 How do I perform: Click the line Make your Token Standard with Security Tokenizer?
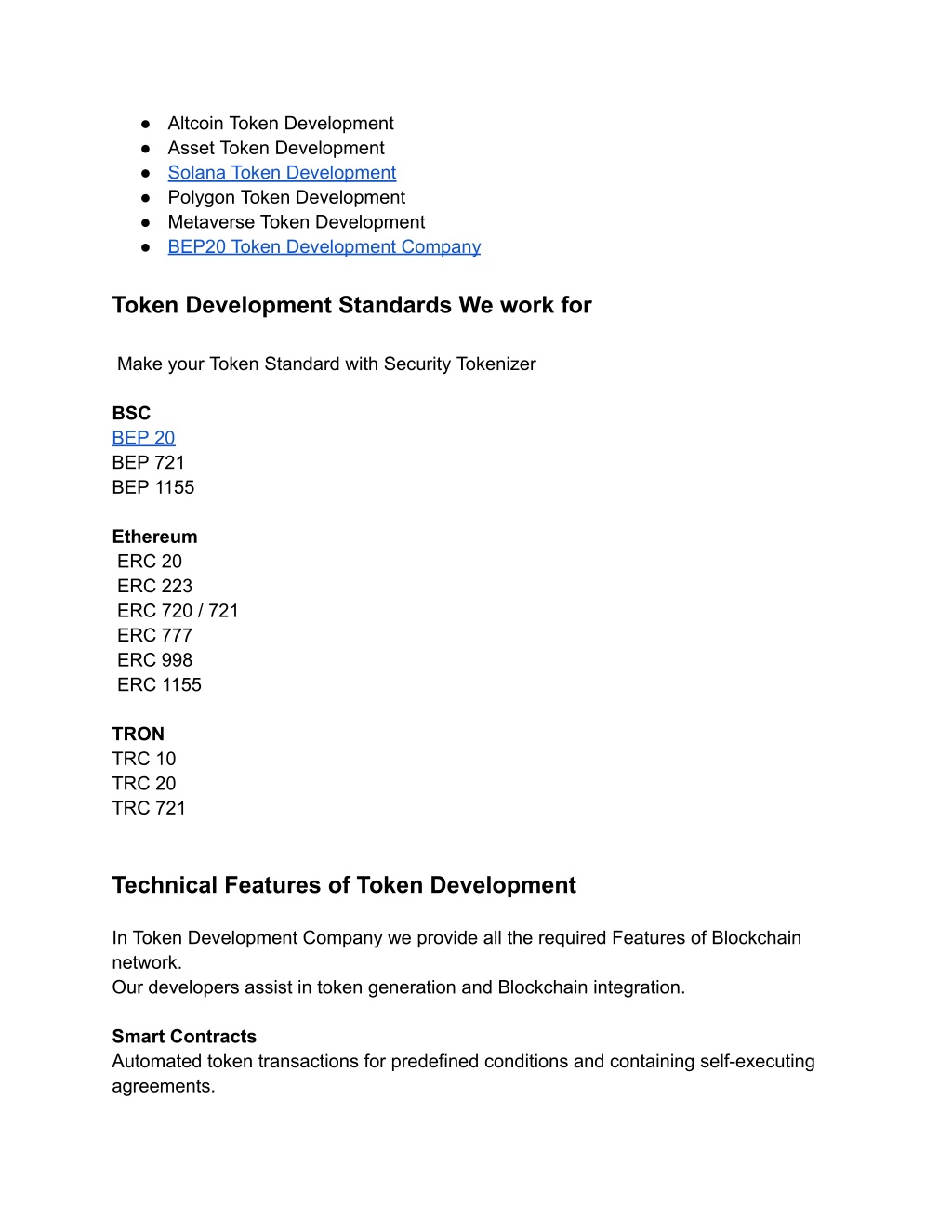point(326,364)
